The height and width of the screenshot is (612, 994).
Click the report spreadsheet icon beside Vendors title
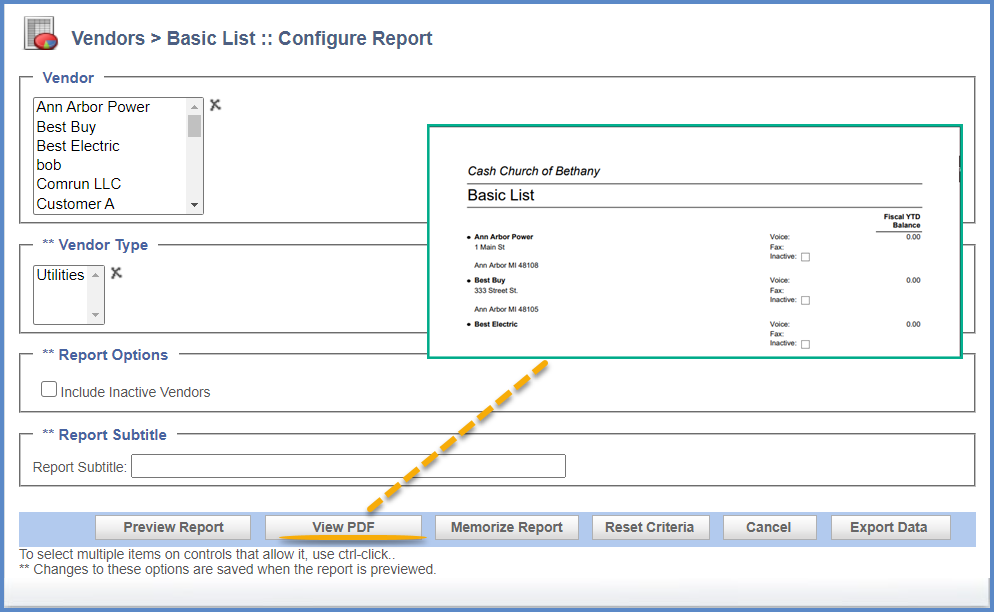[x=41, y=34]
